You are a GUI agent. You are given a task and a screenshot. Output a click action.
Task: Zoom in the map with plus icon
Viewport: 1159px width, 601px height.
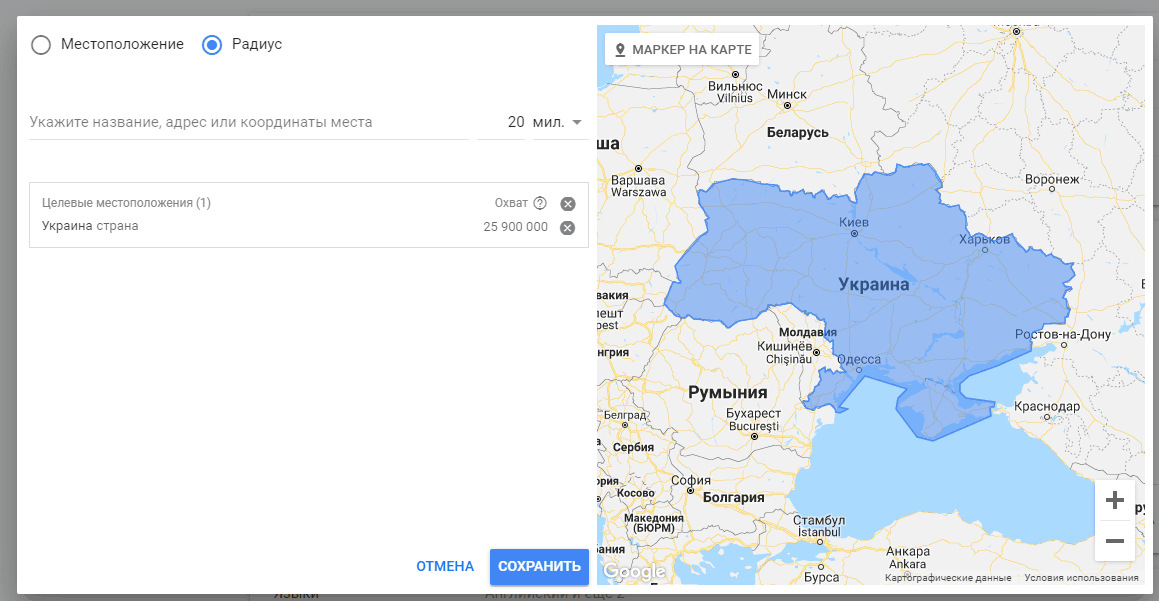1115,500
